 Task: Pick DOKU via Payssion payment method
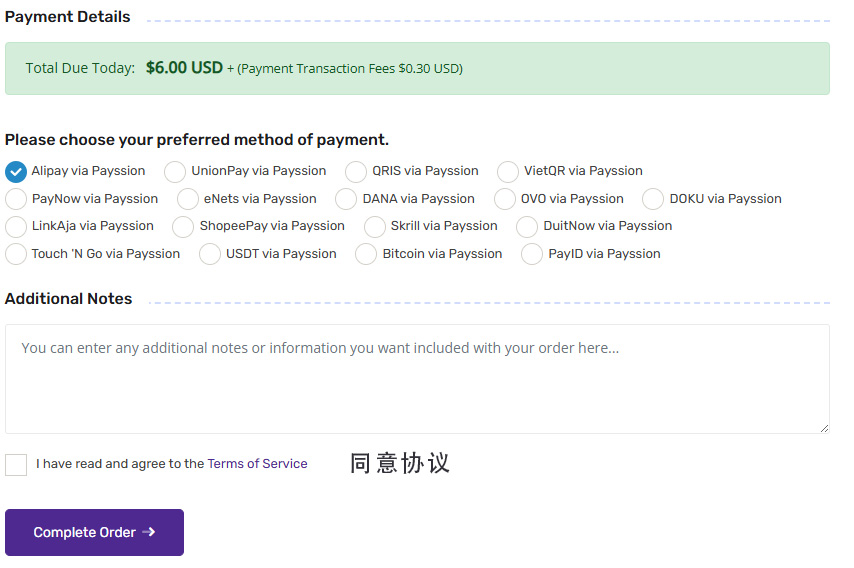click(x=653, y=199)
